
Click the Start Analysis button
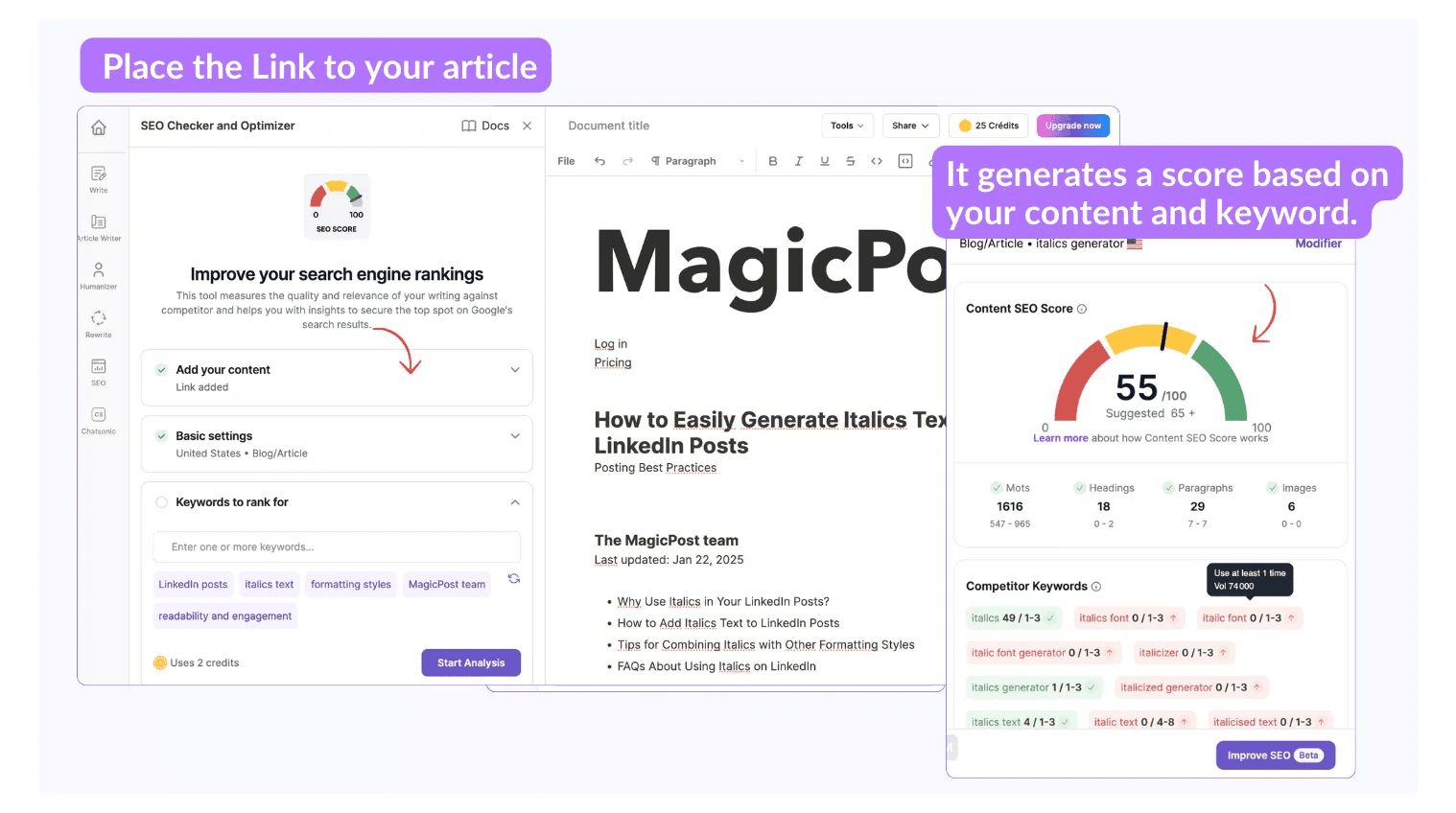471,662
